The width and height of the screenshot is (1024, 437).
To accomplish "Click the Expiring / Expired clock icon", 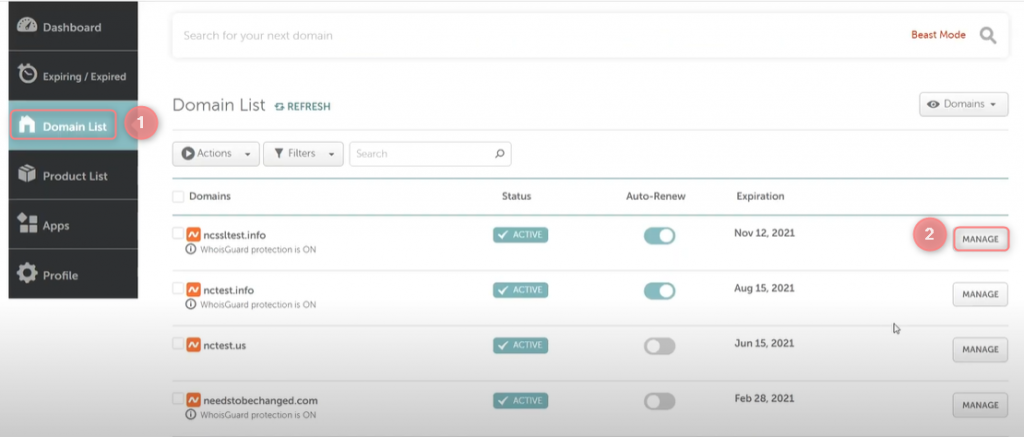I will 27,74.
